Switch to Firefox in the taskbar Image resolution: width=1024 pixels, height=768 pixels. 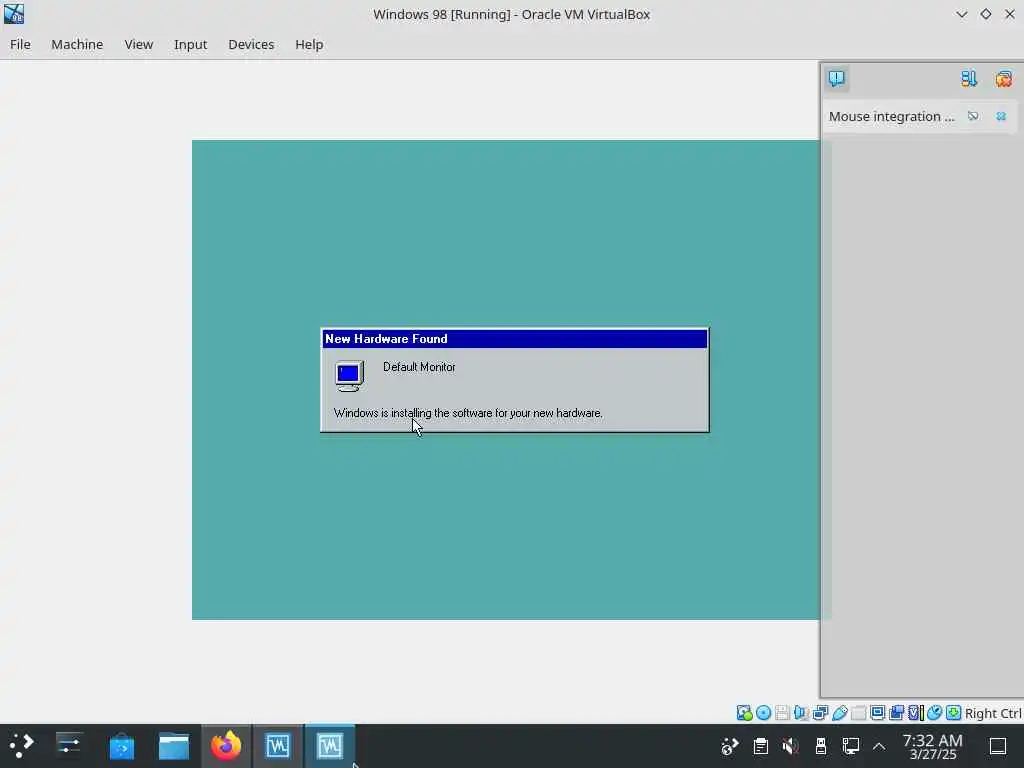tap(226, 746)
